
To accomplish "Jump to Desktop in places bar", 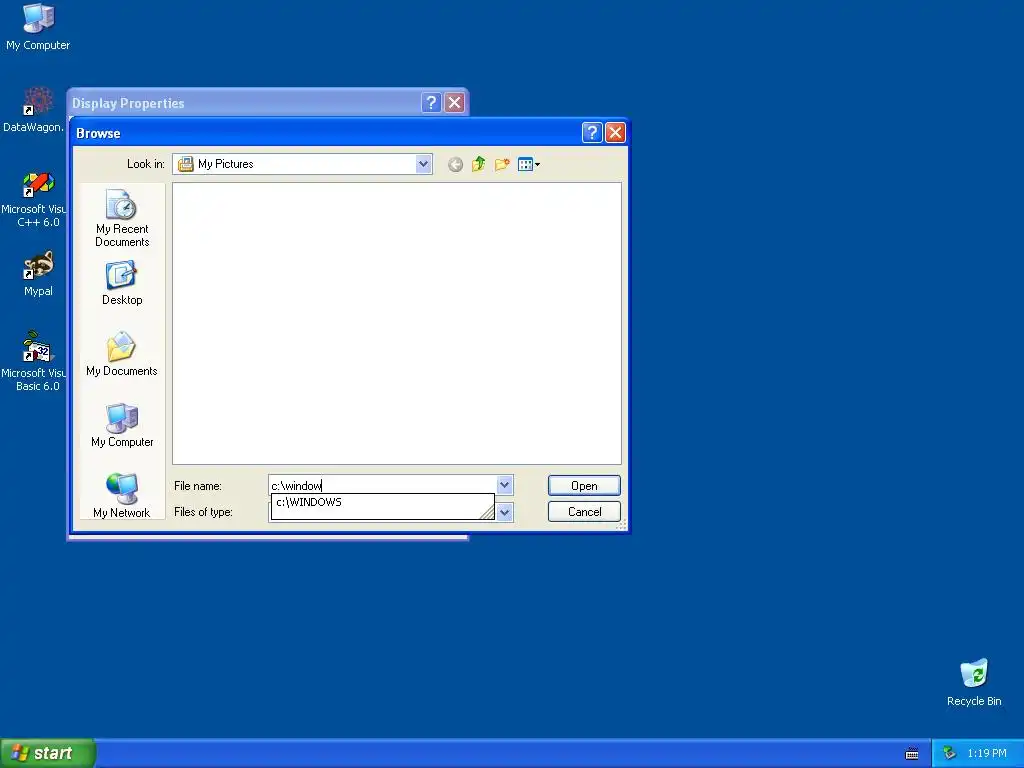I will 122,283.
